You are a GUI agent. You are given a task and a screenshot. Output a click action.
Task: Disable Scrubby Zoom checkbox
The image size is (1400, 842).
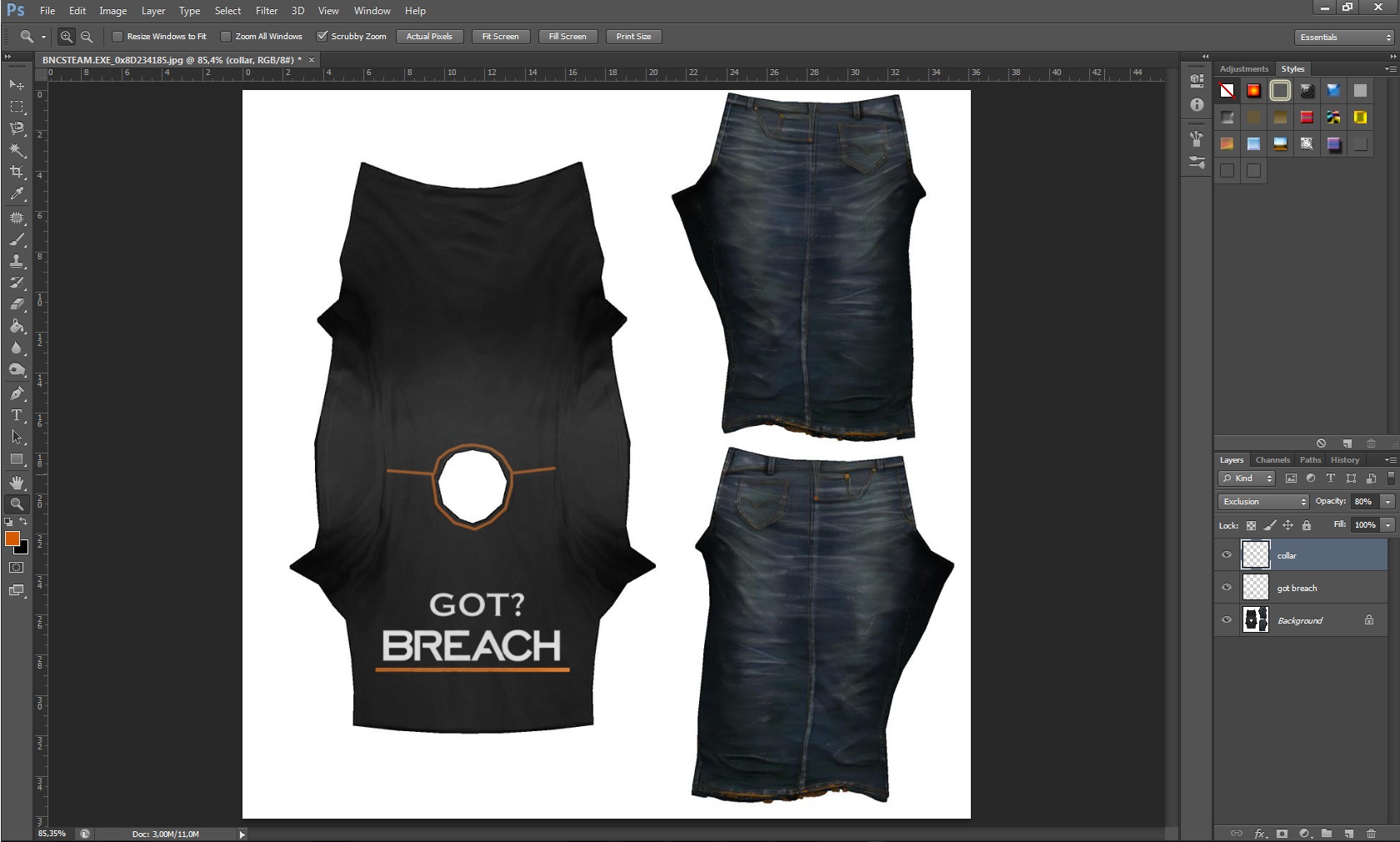(x=322, y=37)
